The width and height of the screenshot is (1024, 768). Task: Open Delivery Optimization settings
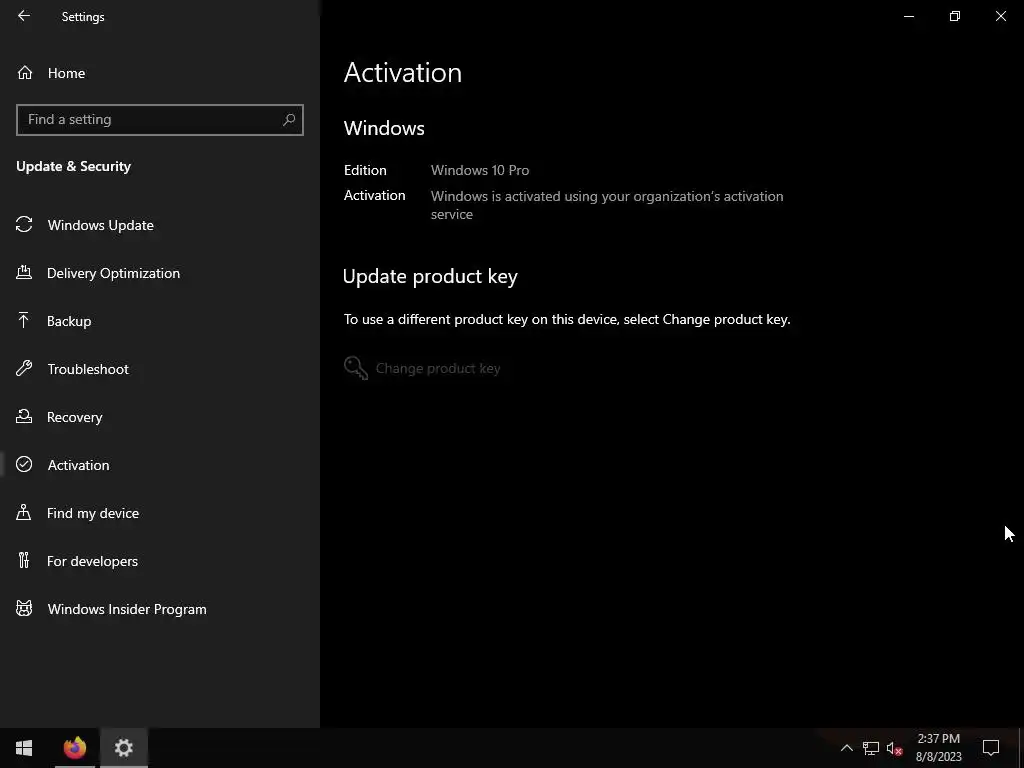point(160,273)
